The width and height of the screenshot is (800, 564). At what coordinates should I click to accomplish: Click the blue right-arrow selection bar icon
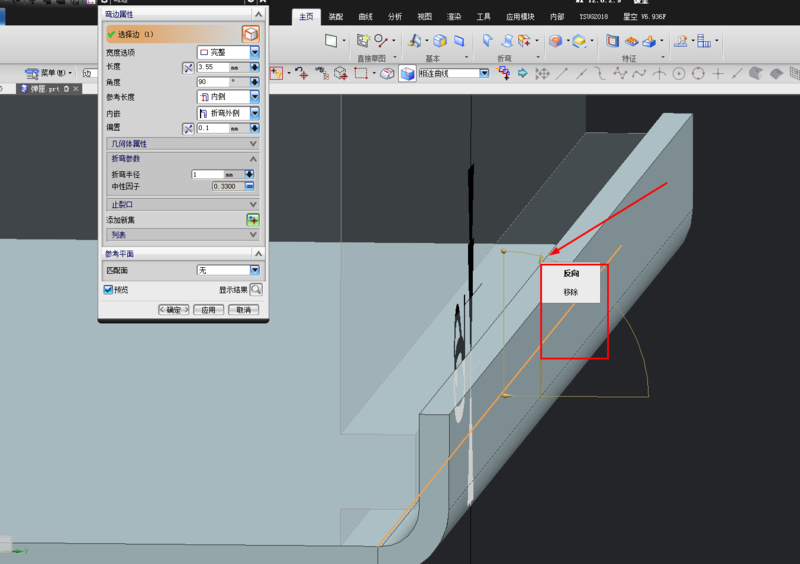tap(522, 73)
